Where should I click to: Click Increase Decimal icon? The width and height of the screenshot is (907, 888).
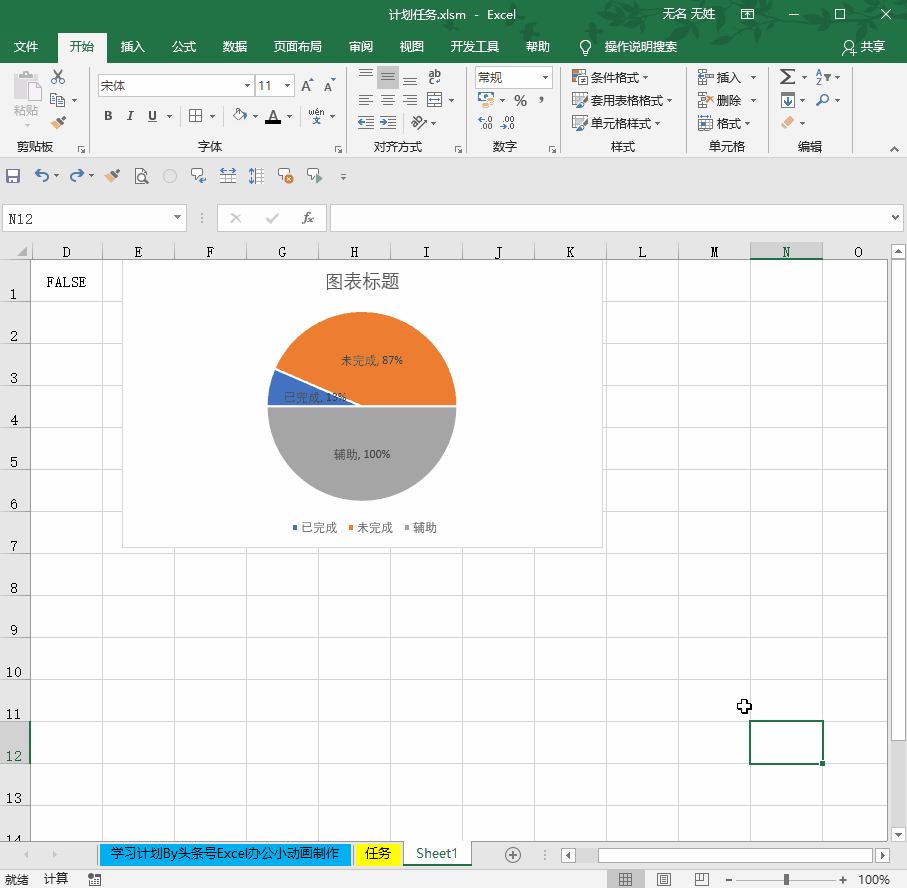click(x=485, y=123)
